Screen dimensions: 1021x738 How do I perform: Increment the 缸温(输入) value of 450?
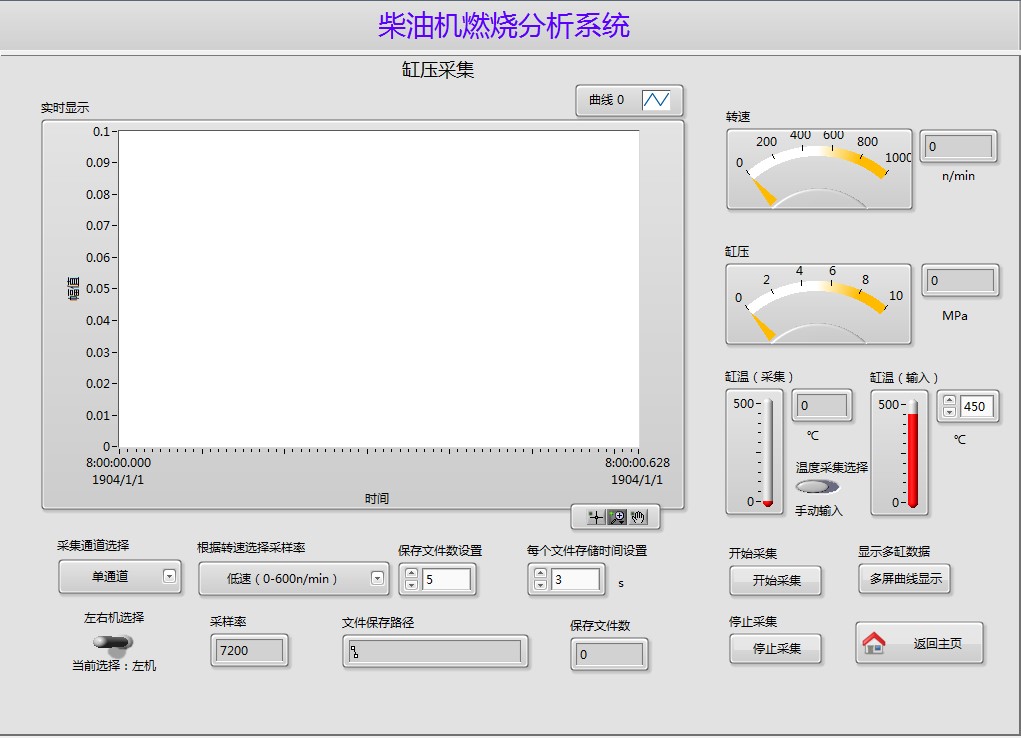click(x=949, y=401)
